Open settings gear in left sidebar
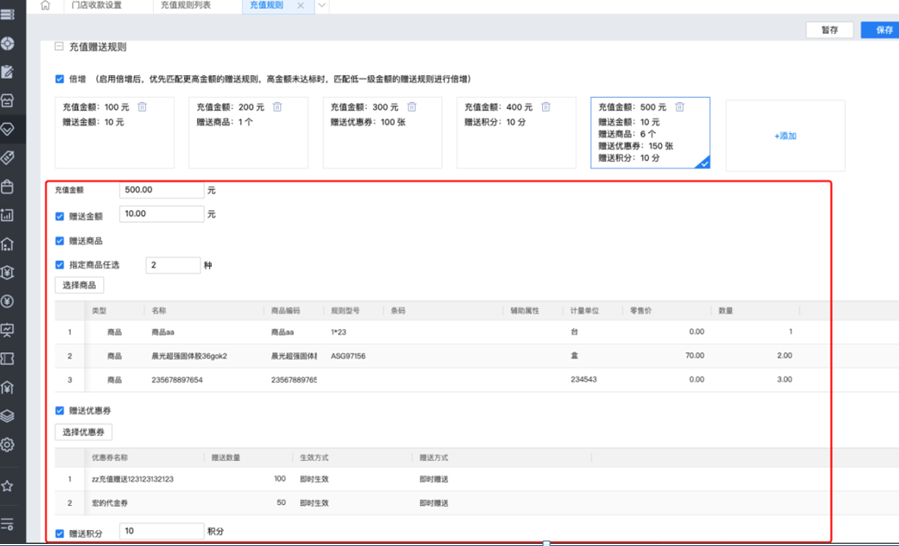 [x=8, y=444]
